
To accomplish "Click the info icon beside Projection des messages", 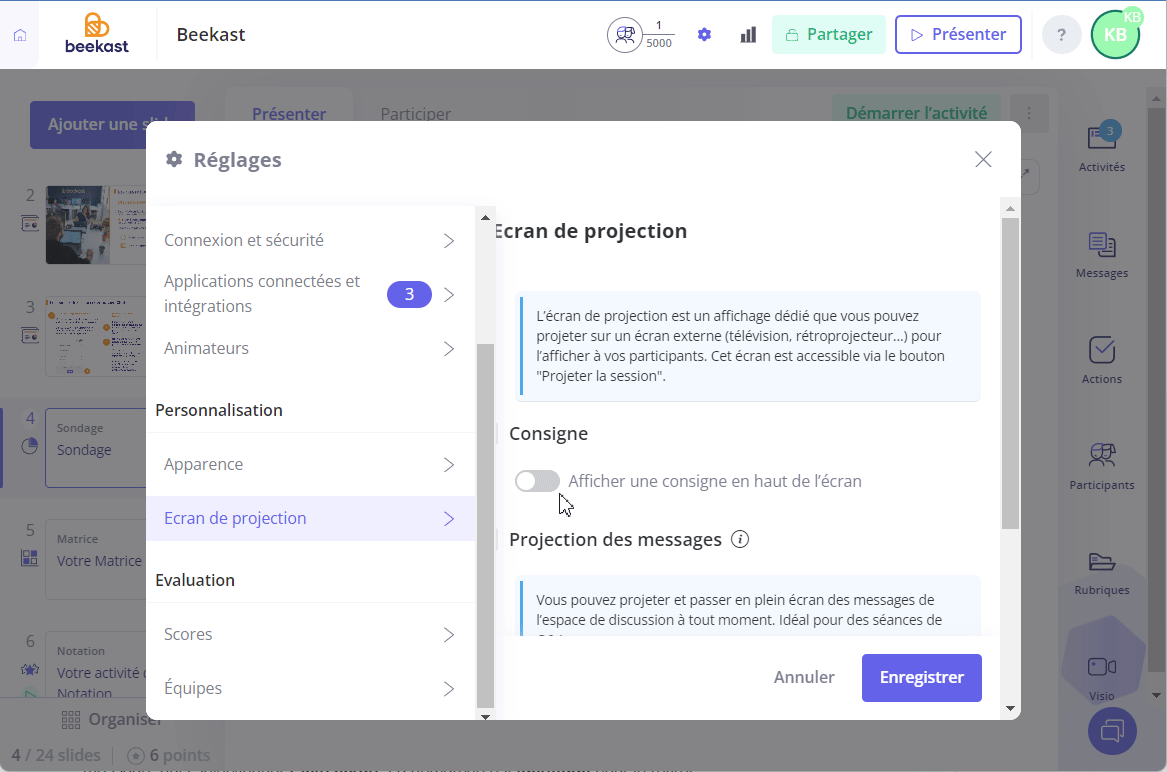I will (740, 539).
